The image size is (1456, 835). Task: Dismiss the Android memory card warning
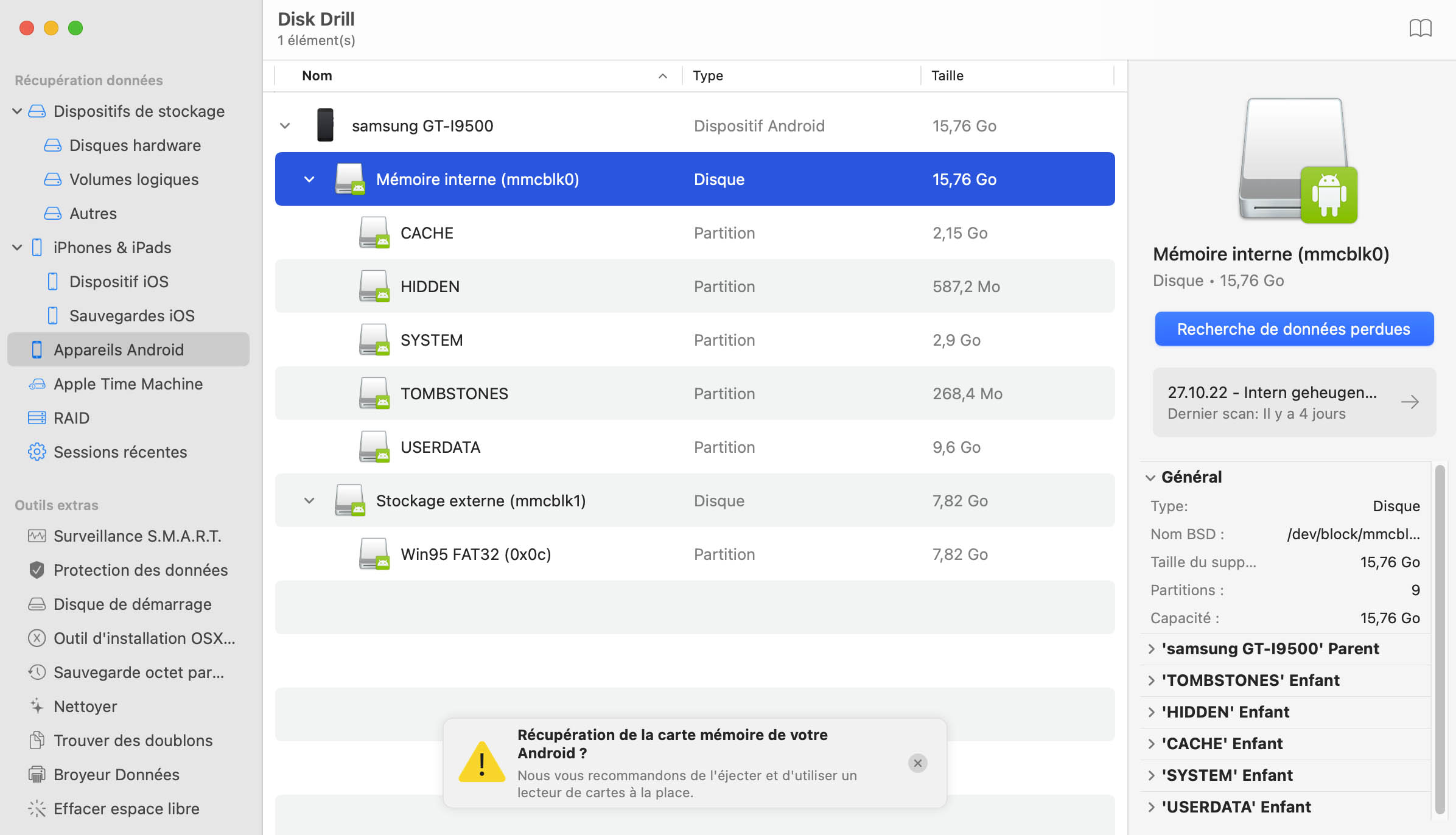click(917, 763)
